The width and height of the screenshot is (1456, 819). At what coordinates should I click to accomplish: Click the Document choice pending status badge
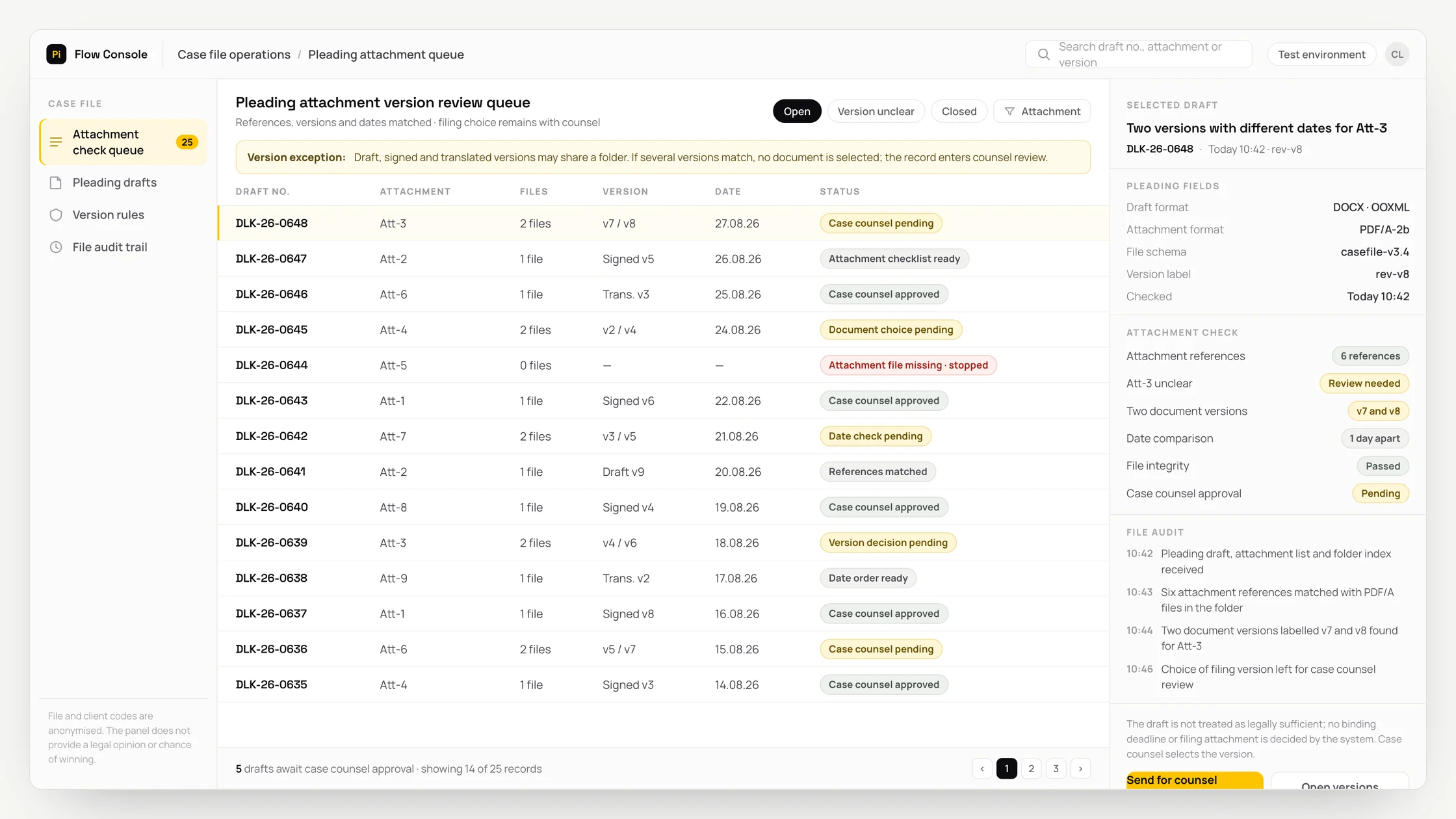click(890, 330)
